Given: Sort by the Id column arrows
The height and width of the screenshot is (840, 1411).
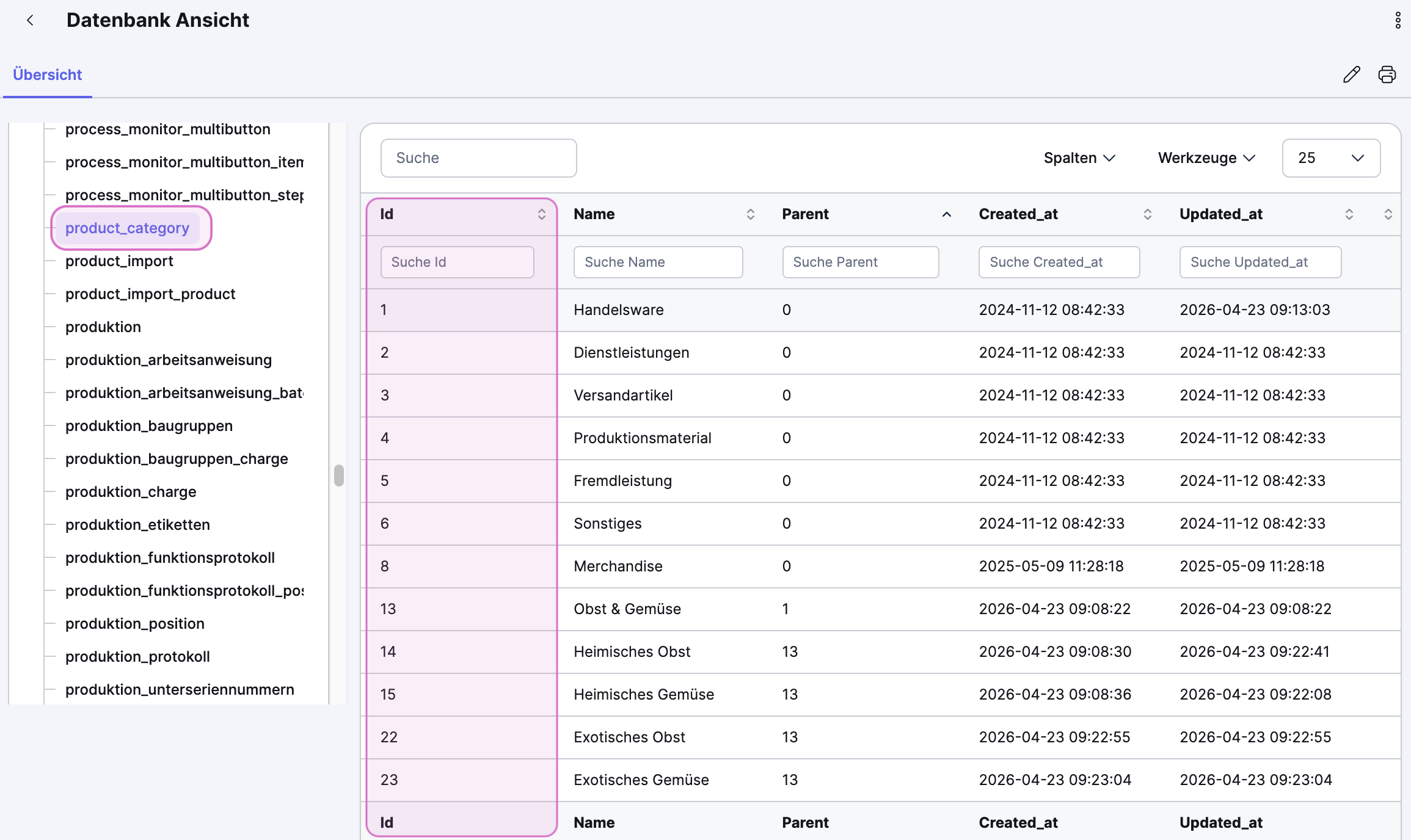Looking at the screenshot, I should click(541, 214).
